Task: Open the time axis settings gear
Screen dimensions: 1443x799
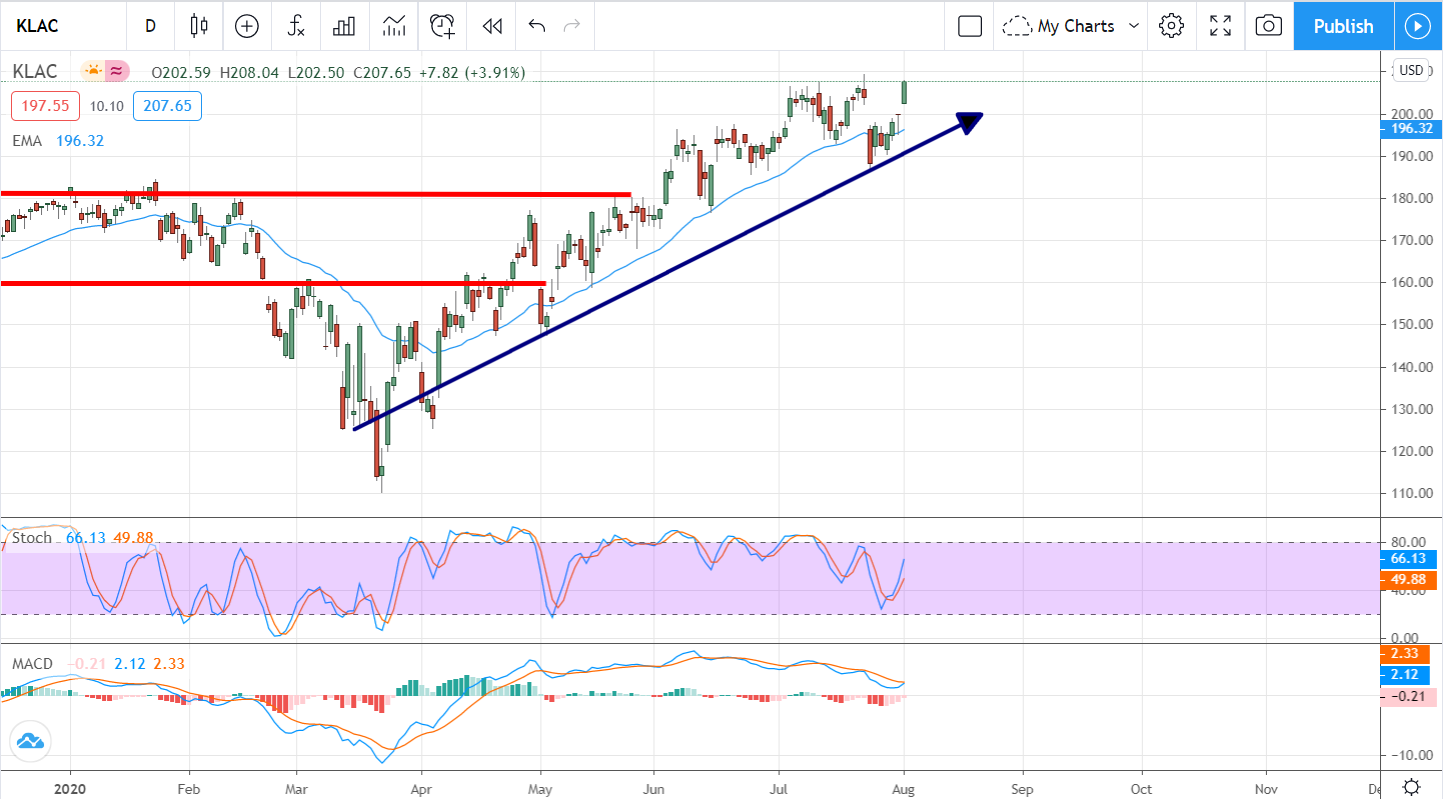Action: (1411, 785)
